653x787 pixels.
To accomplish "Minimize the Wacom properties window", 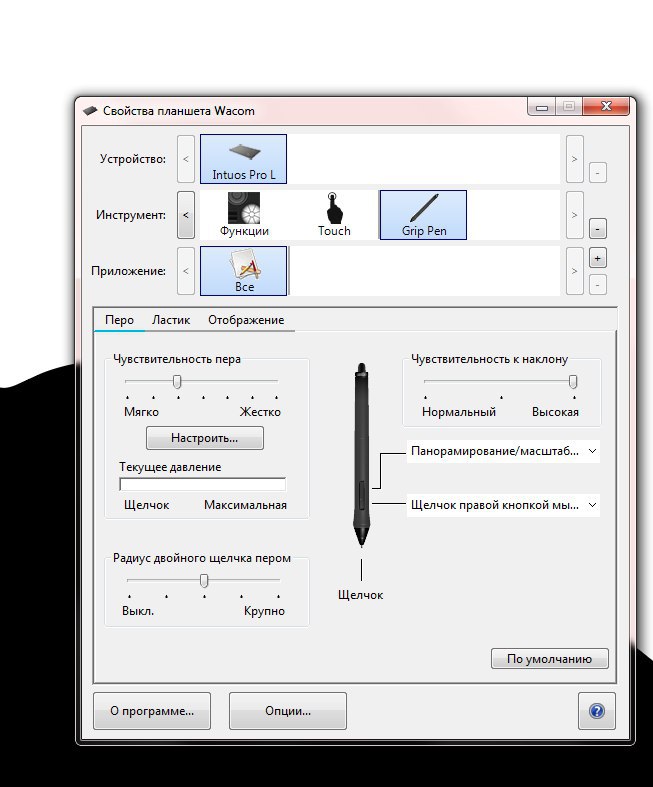I will pyautogui.click(x=542, y=107).
